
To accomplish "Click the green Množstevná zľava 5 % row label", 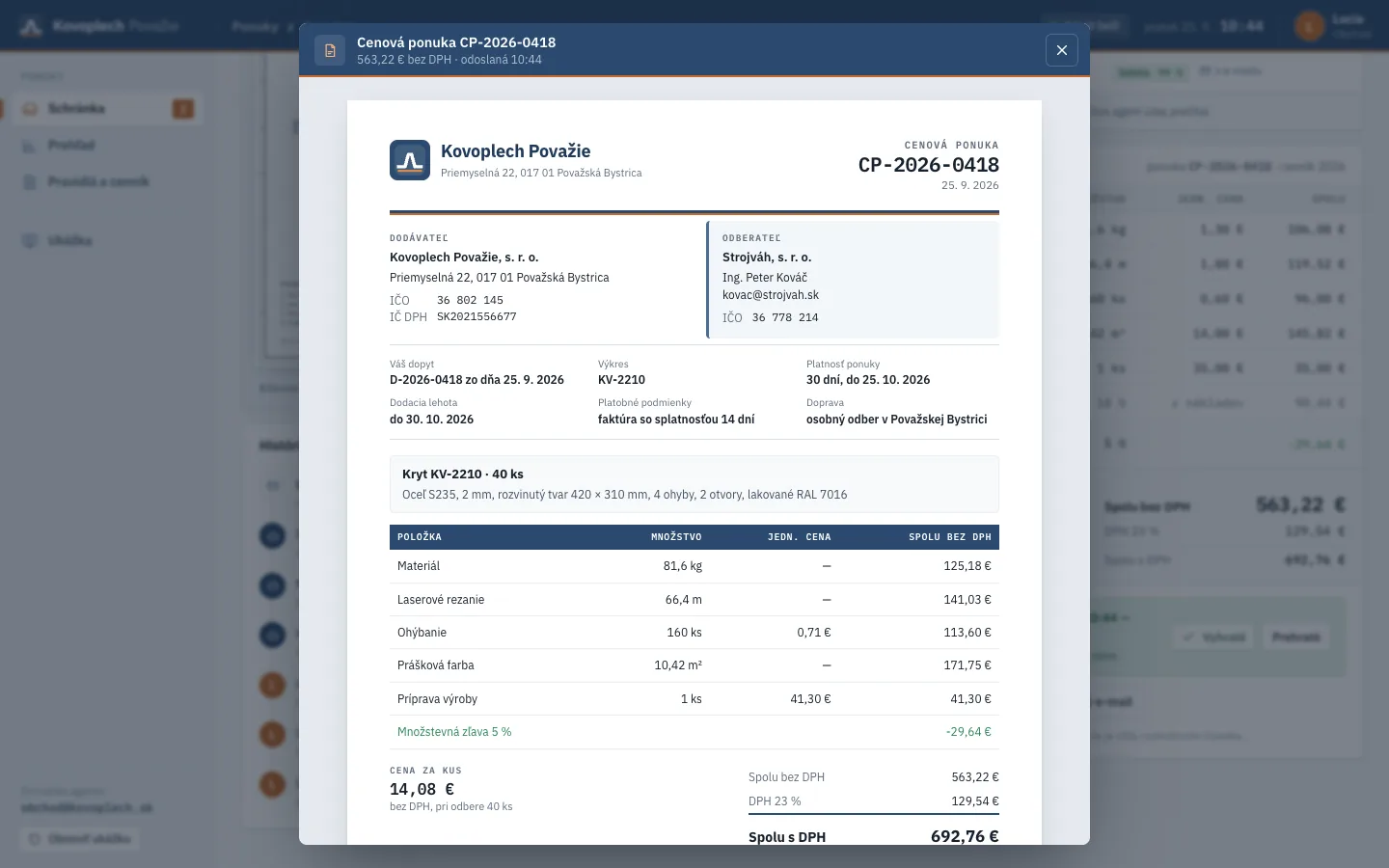I will coord(454,732).
